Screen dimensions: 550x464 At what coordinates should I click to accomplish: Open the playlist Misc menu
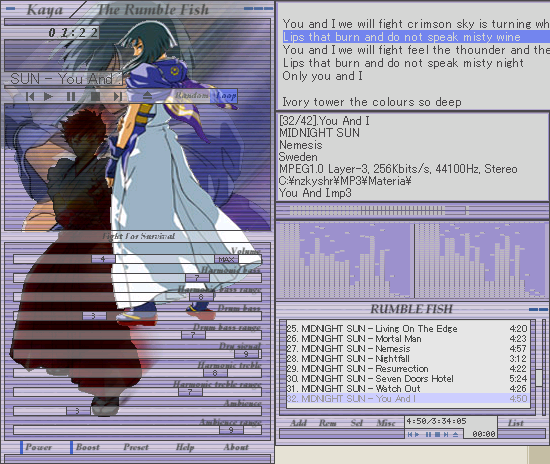click(386, 423)
